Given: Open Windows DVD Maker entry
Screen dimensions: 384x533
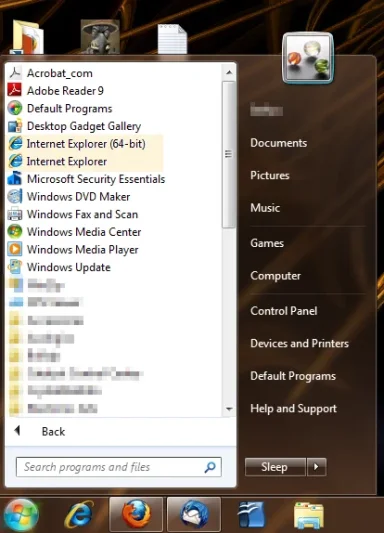Looking at the screenshot, I should 78,197.
